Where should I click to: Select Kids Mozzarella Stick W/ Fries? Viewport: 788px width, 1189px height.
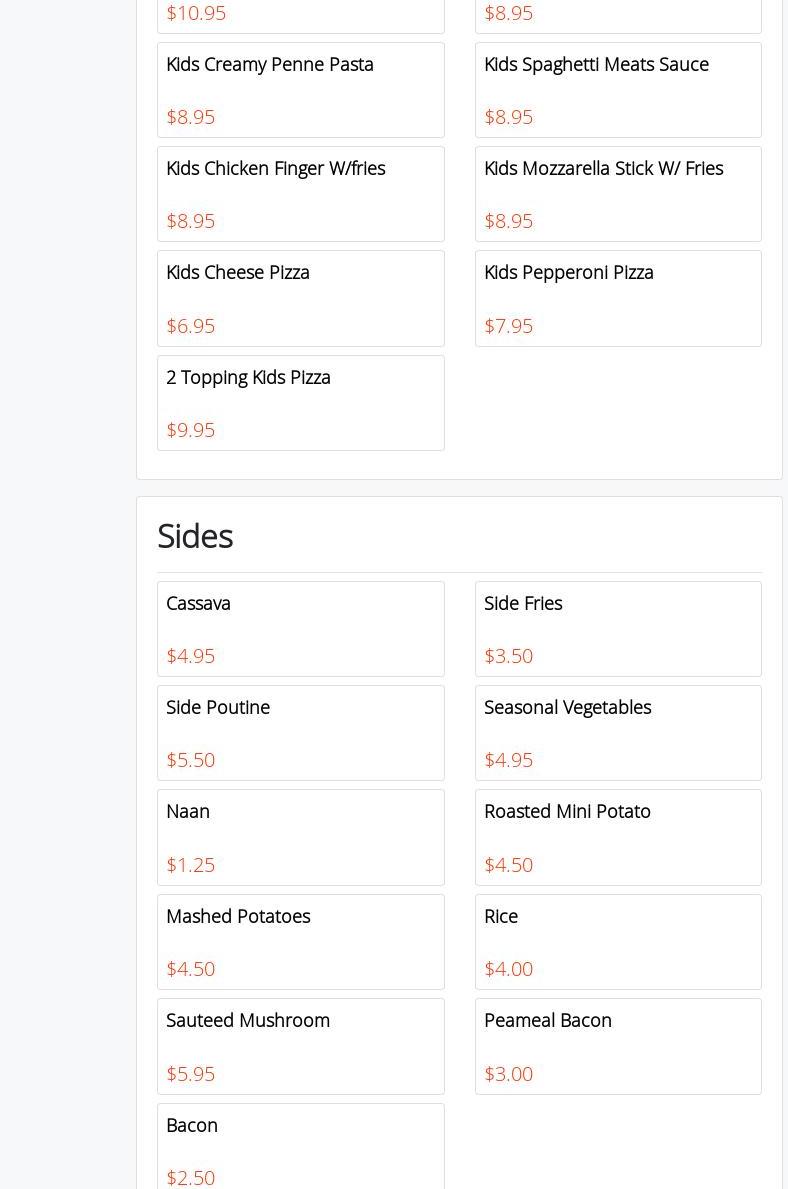pos(617,194)
